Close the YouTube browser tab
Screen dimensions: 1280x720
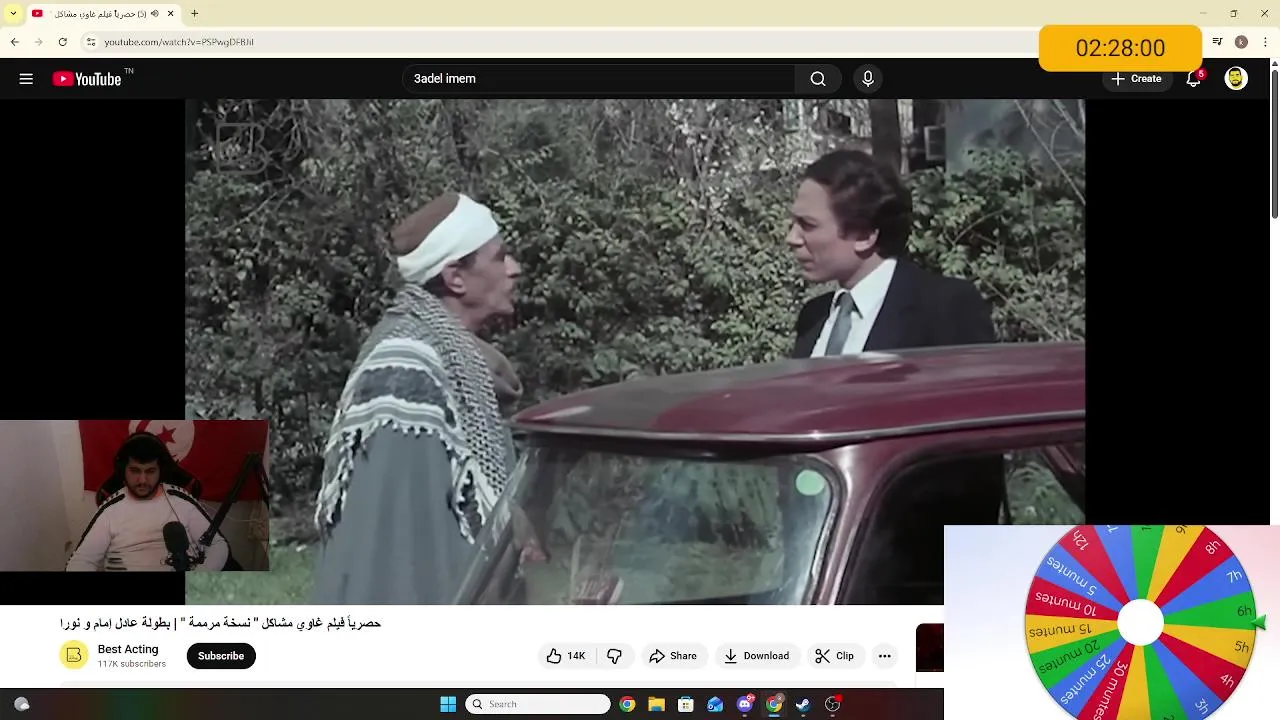click(x=170, y=14)
